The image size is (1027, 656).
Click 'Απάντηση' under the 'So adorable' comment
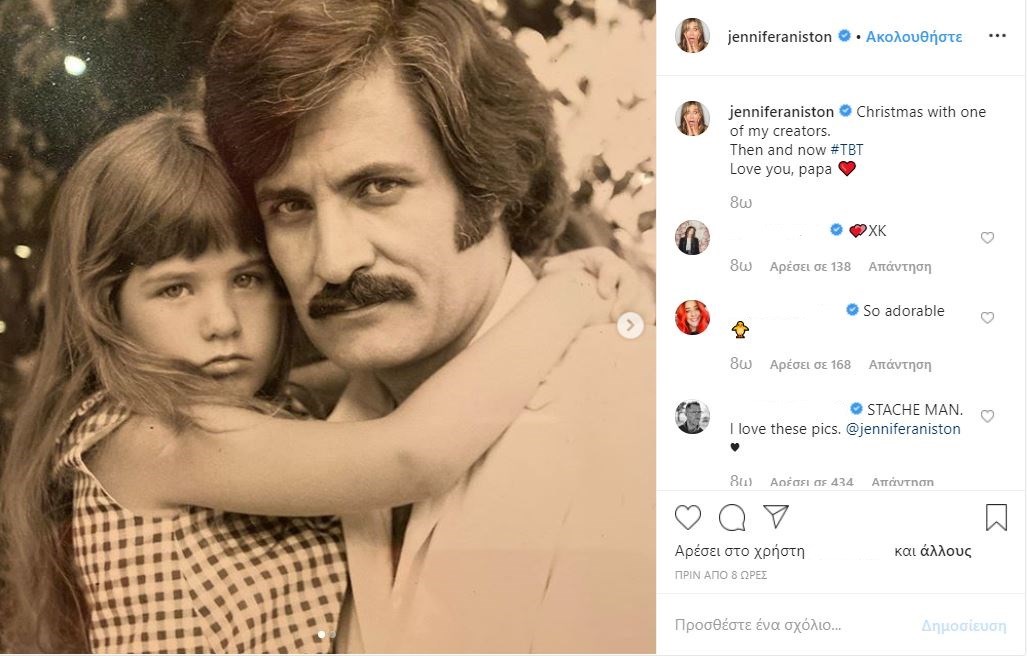click(900, 365)
